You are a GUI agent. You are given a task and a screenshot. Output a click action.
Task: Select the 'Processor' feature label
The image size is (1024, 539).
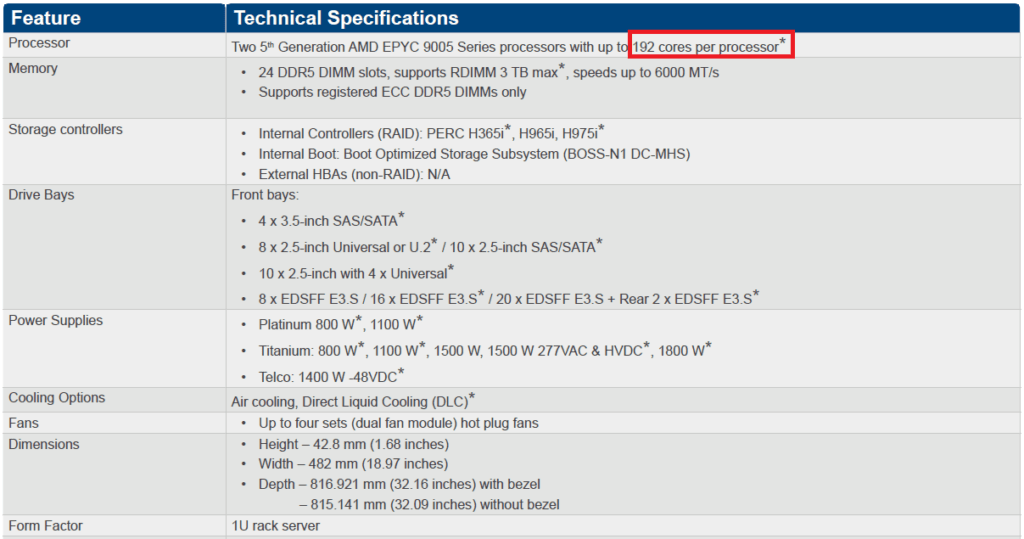[x=39, y=43]
